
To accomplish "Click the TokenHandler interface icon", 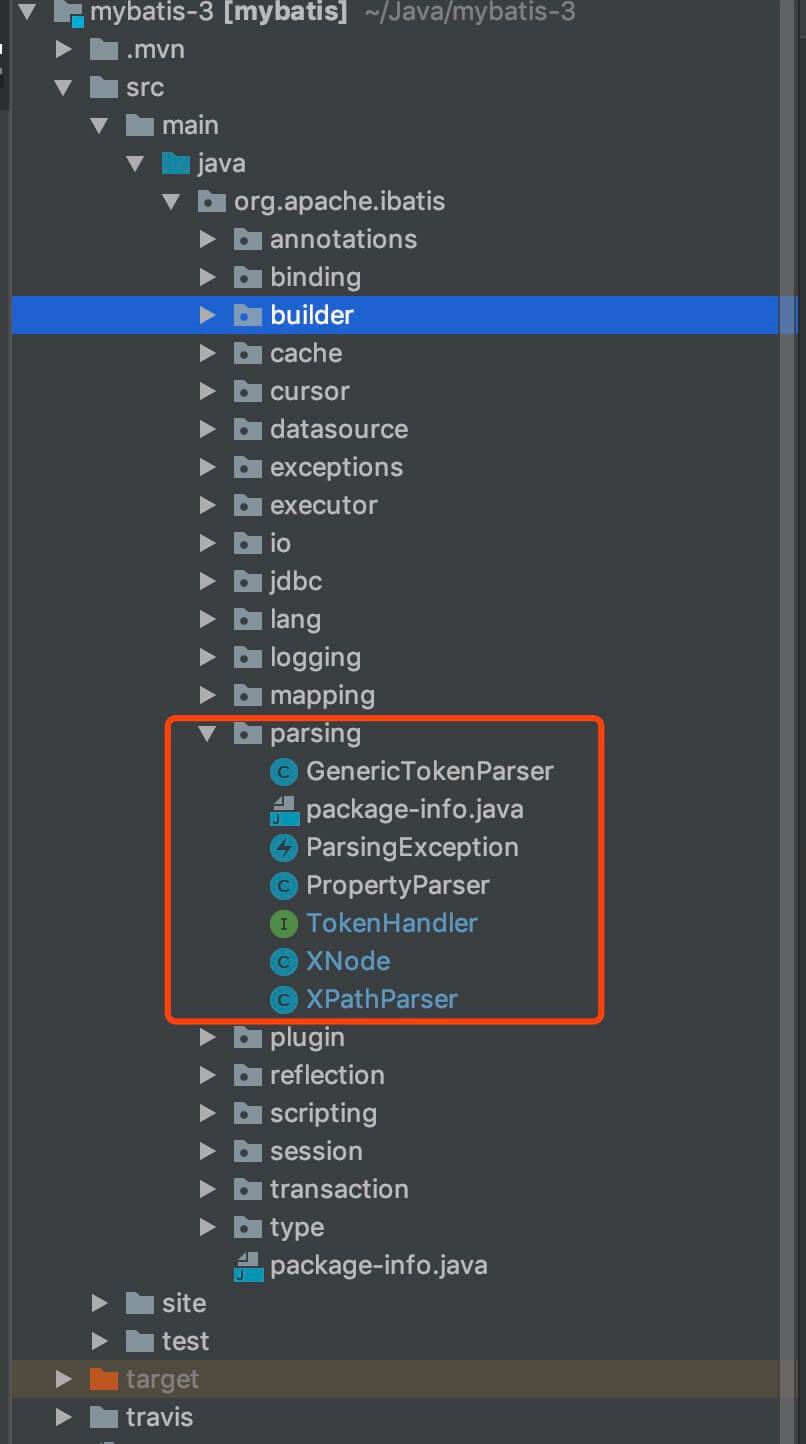I will pyautogui.click(x=284, y=923).
